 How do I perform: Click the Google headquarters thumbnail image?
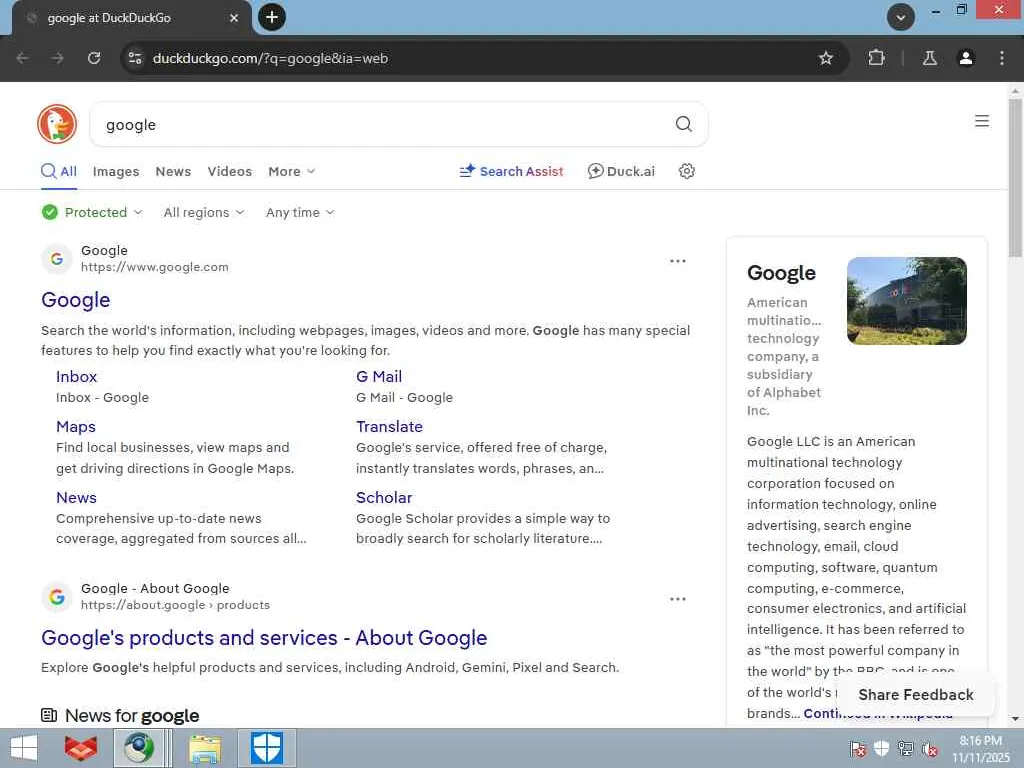[x=906, y=300]
